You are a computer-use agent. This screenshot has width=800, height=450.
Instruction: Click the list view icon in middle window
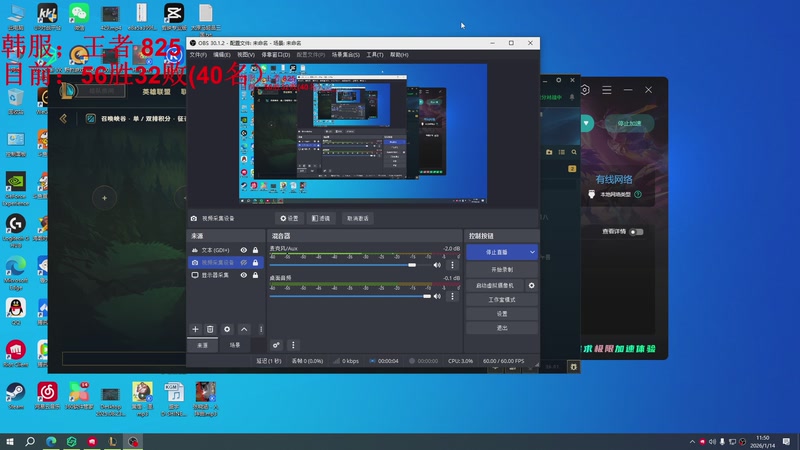tap(561, 152)
